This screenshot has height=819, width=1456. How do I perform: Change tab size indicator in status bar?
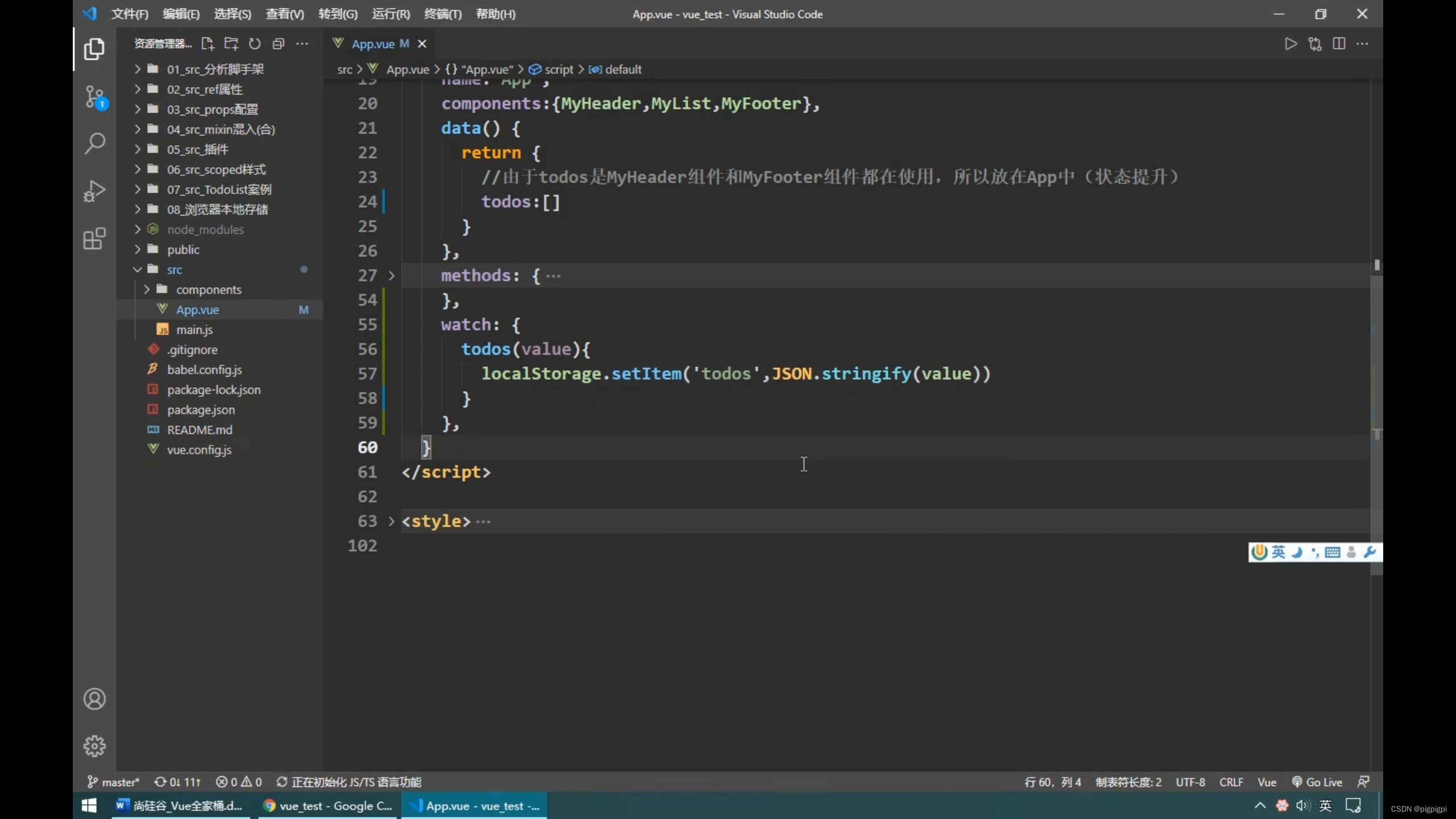click(x=1128, y=782)
